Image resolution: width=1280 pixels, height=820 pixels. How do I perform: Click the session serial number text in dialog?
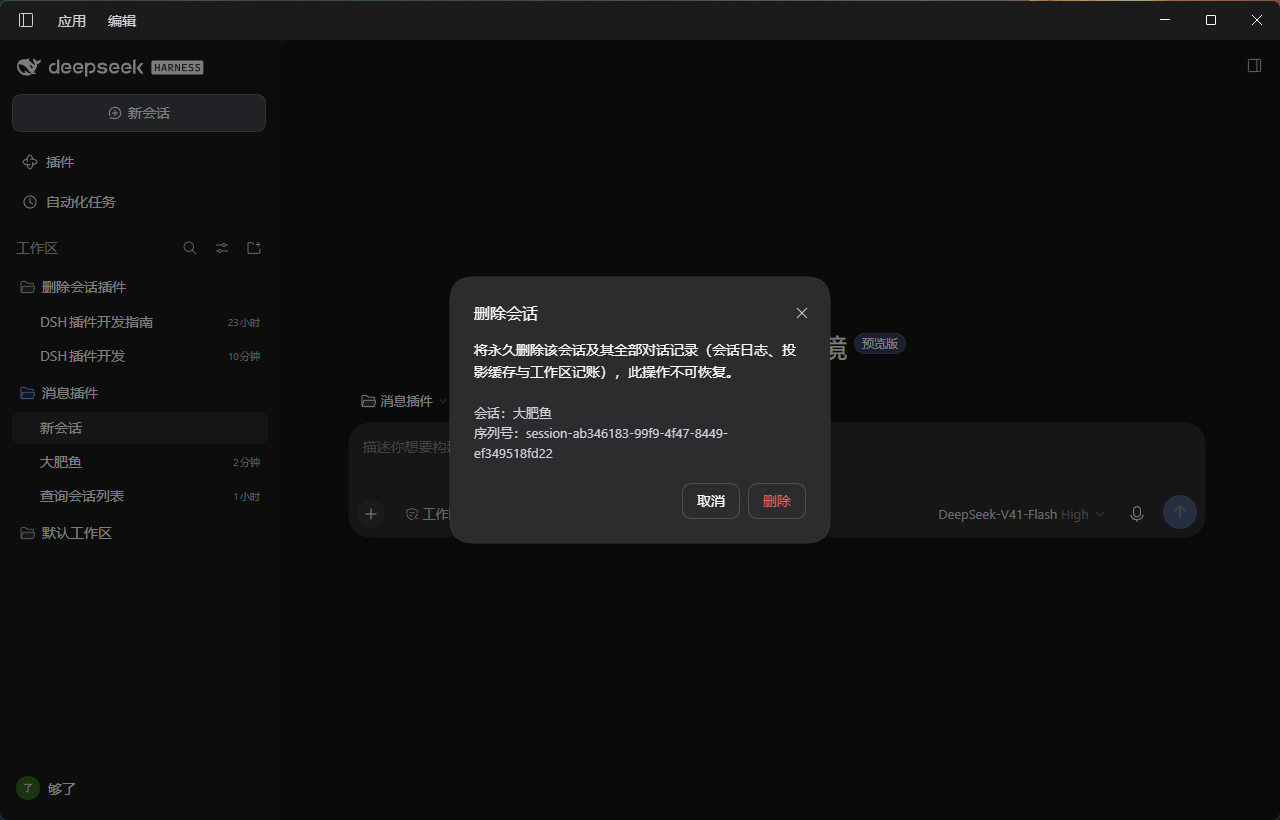click(601, 443)
